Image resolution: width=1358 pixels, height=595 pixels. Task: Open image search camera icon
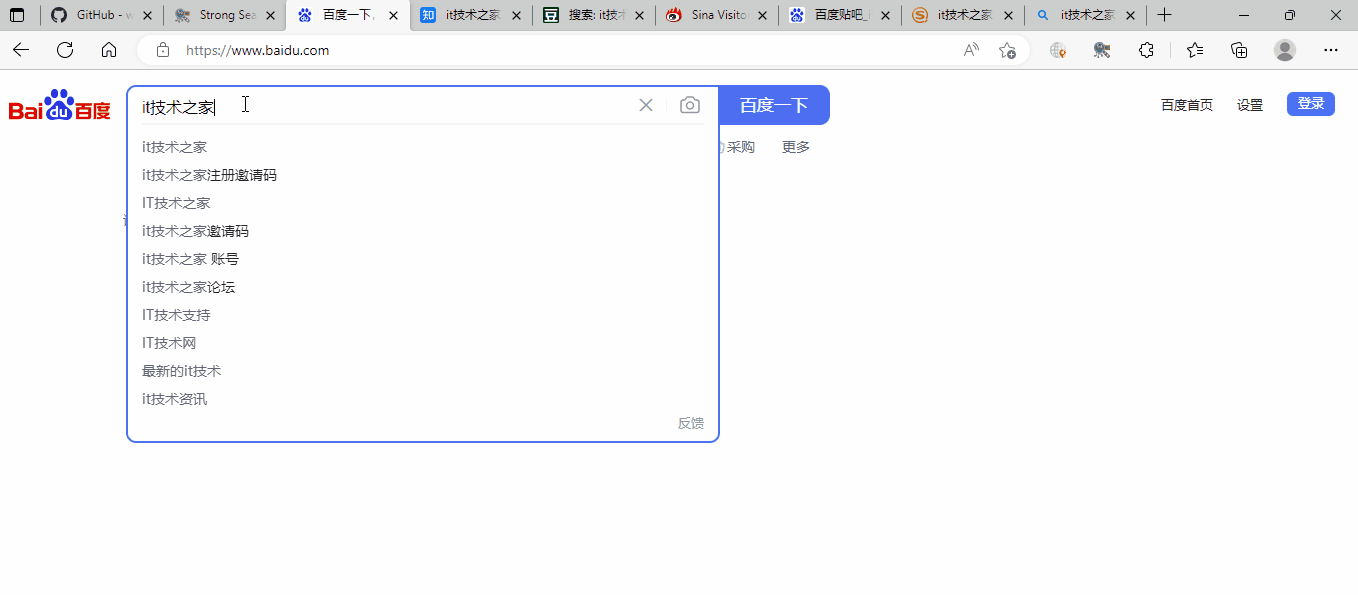click(690, 105)
